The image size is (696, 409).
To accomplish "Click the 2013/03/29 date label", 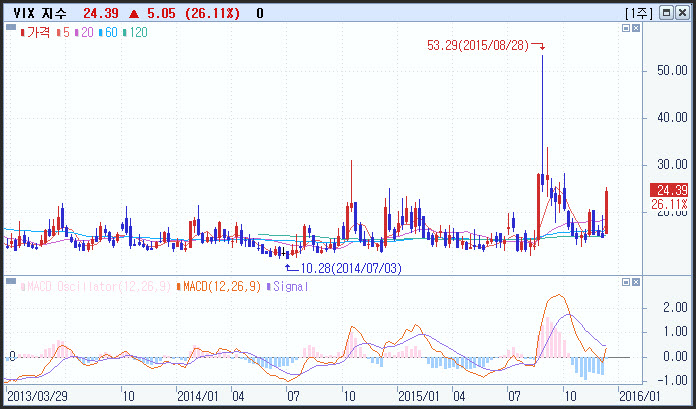I will coord(38,396).
